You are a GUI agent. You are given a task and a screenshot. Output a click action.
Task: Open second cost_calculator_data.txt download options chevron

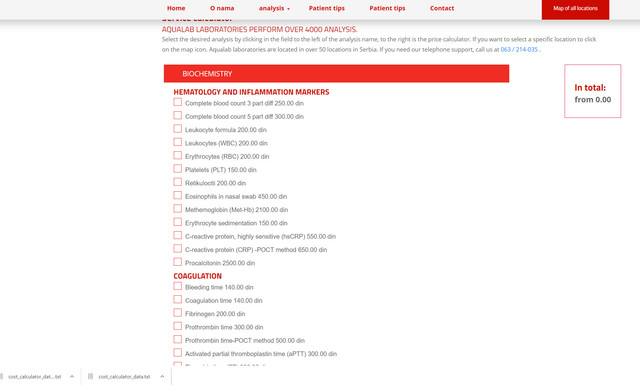(x=162, y=376)
